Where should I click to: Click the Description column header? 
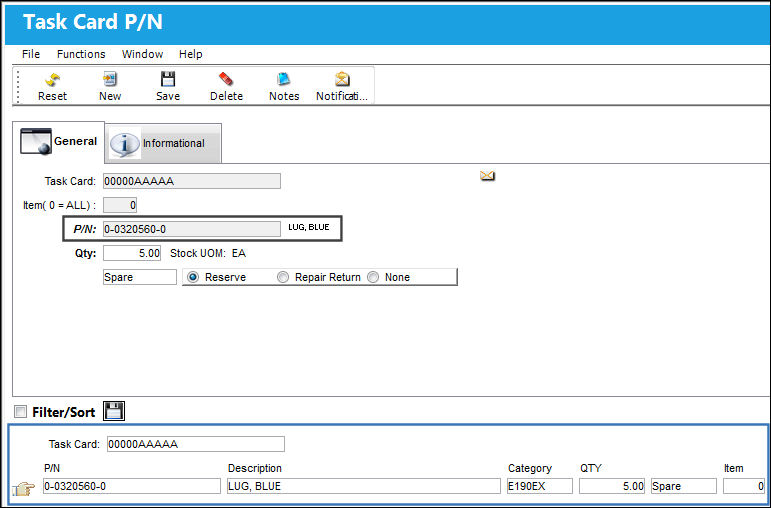255,468
